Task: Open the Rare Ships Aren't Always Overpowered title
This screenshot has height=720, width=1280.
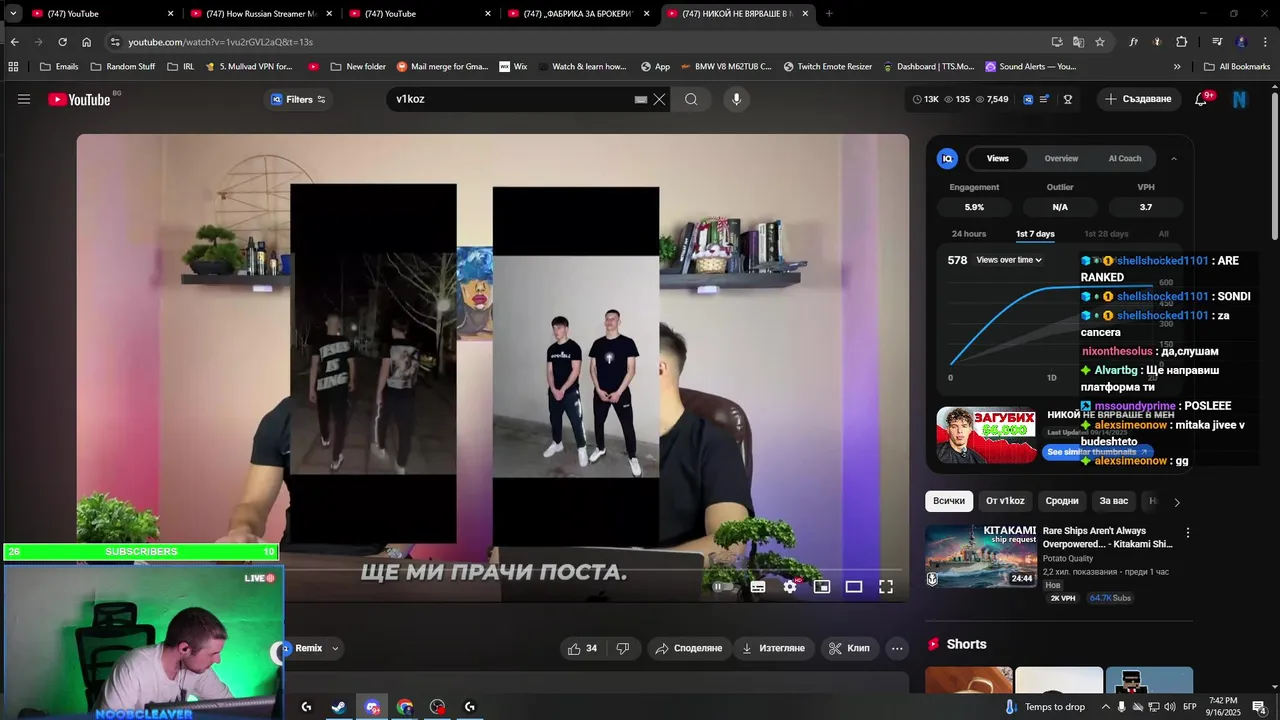Action: pyautogui.click(x=1108, y=538)
